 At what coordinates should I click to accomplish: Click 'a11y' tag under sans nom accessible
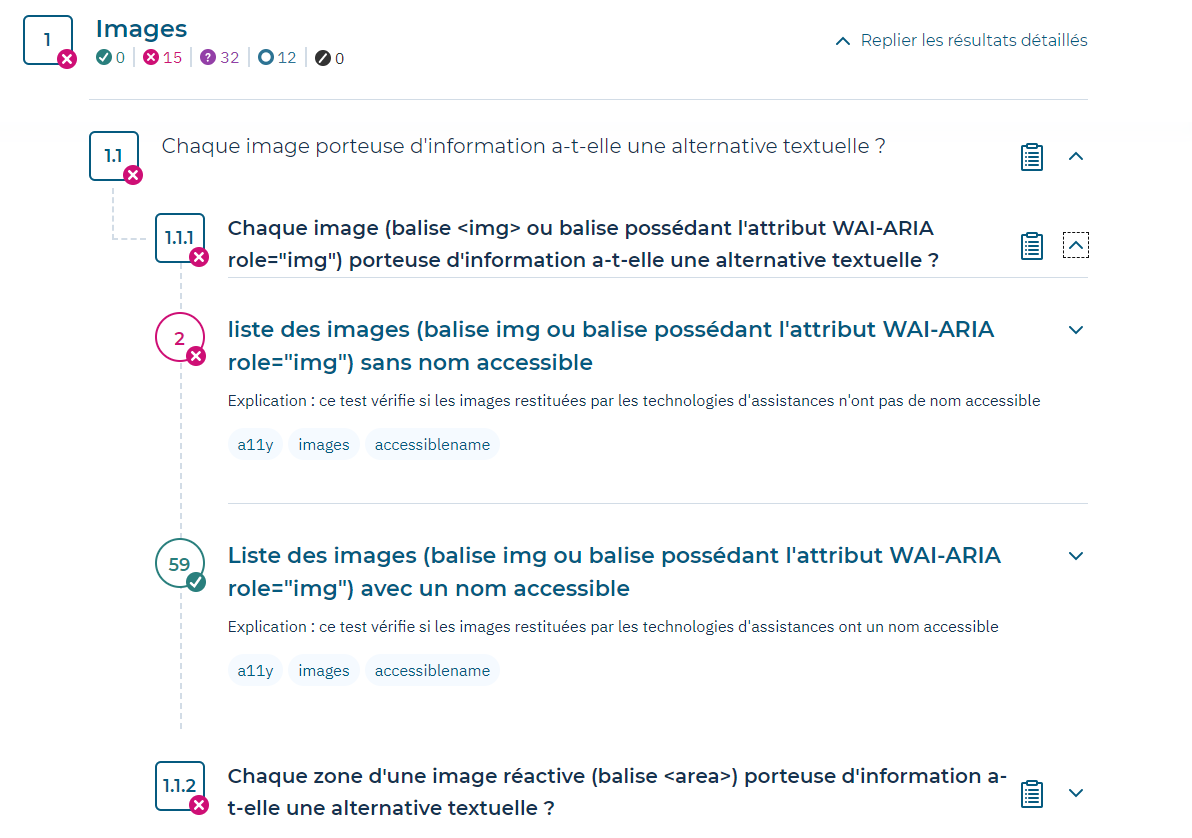pyautogui.click(x=255, y=445)
